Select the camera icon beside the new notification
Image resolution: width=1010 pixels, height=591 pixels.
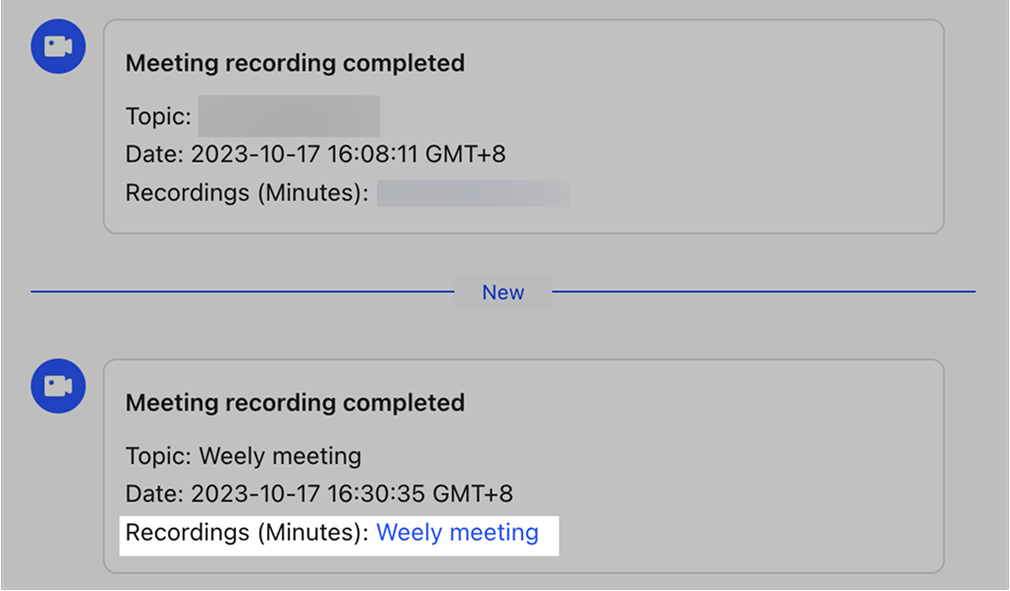[57, 386]
